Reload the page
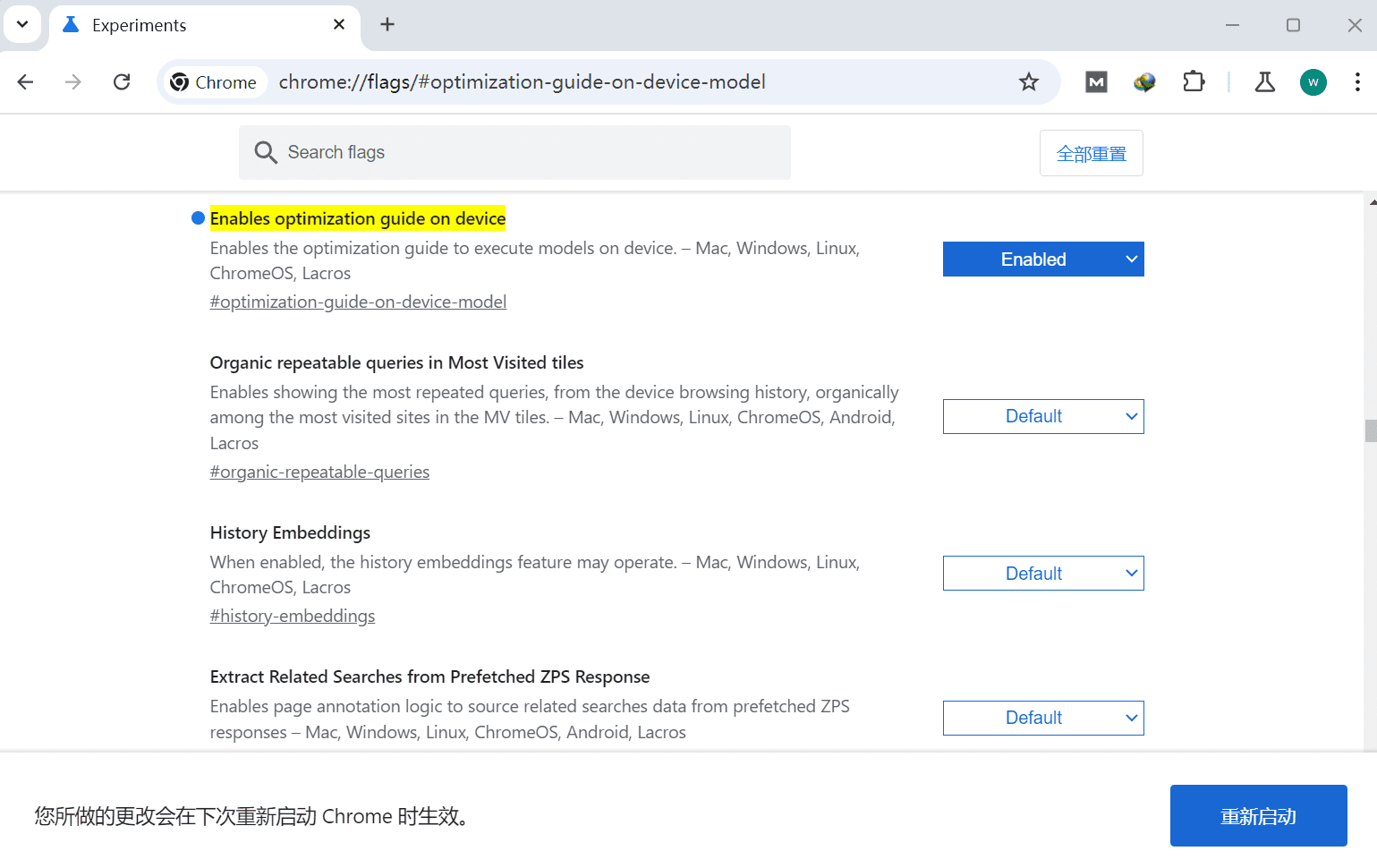Image resolution: width=1377 pixels, height=868 pixels. coord(122,81)
